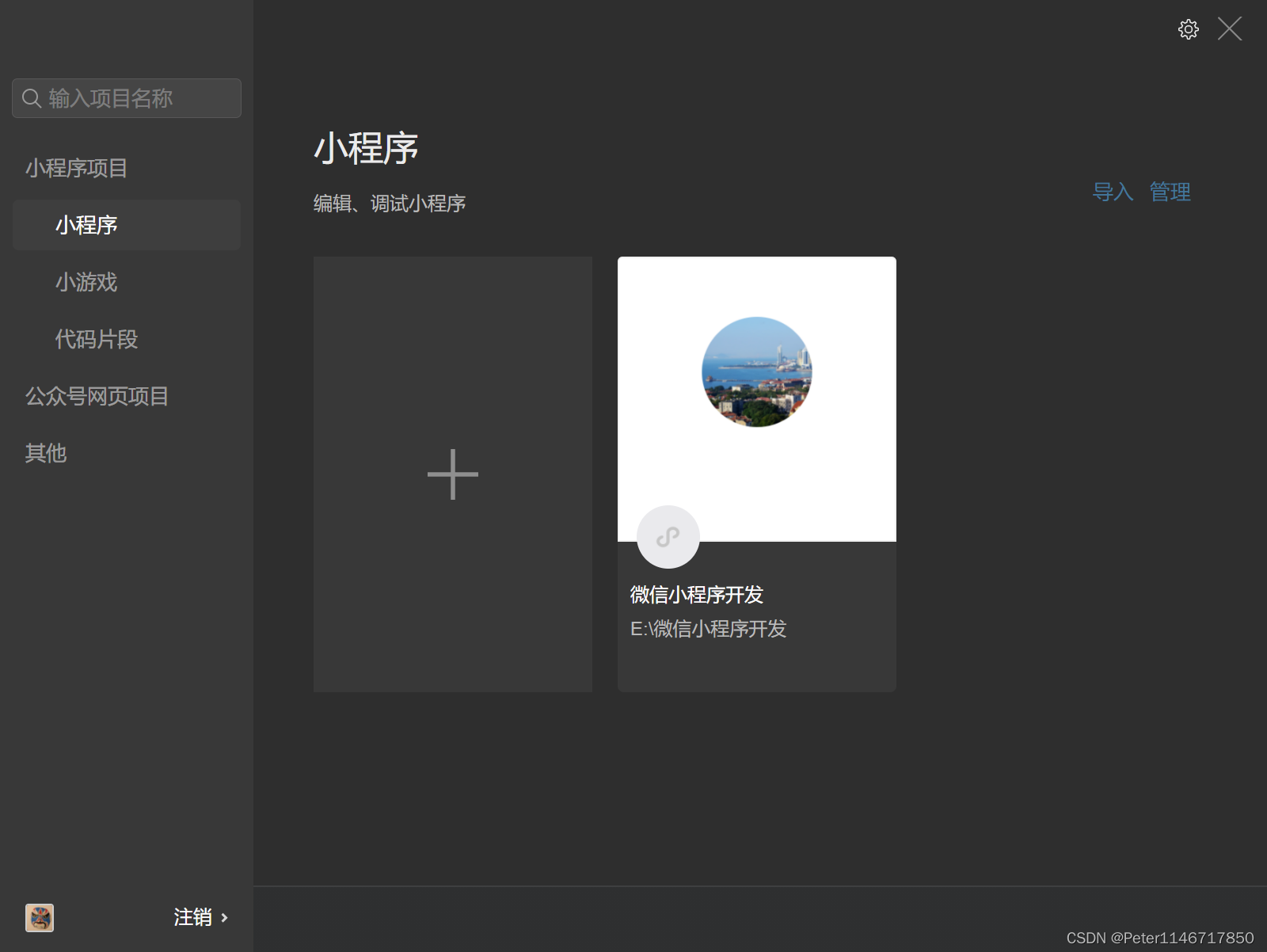Open the 小游戏 section in the sidebar
This screenshot has height=952, width=1267.
[86, 283]
